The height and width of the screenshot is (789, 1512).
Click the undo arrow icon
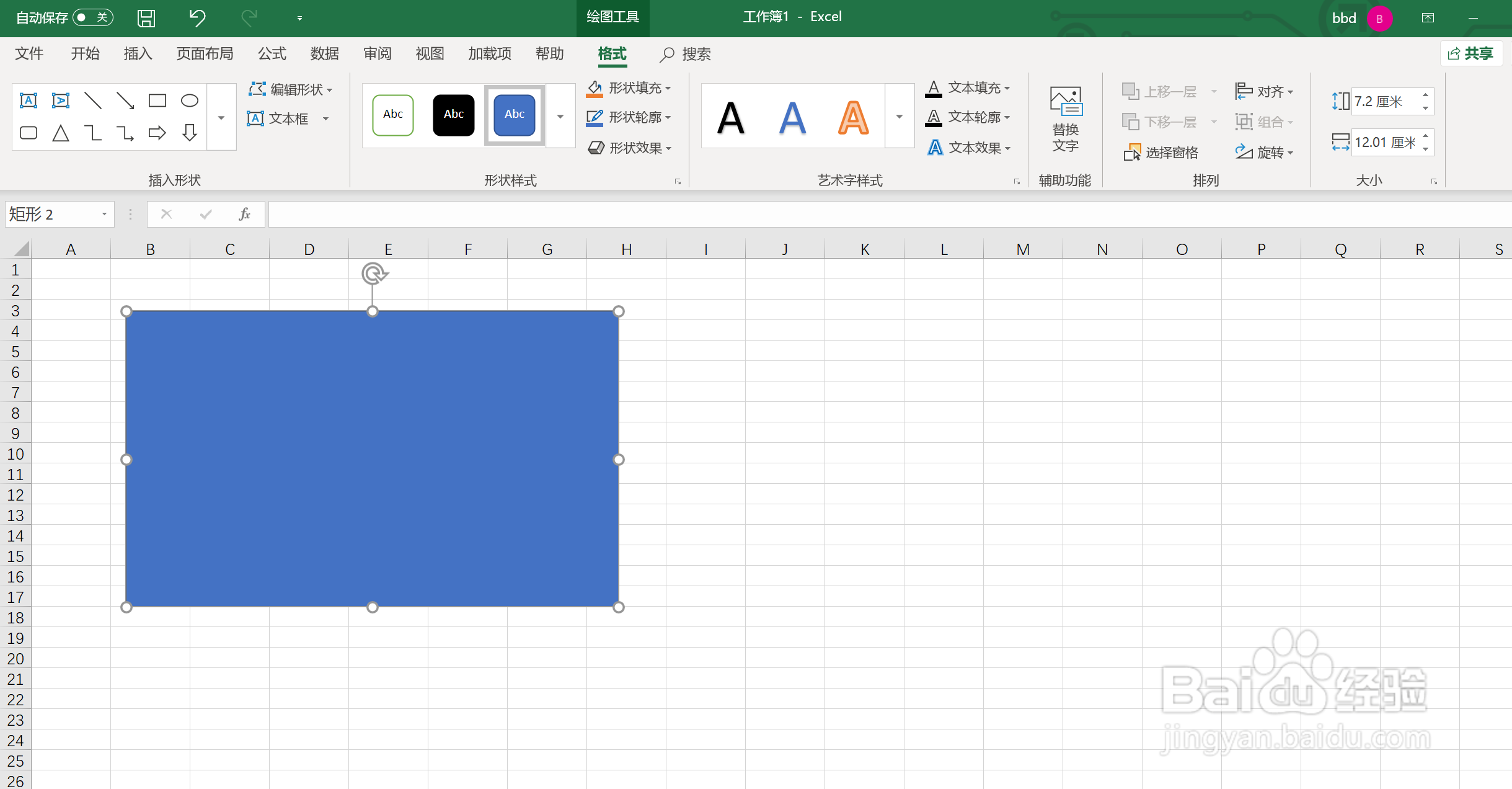[x=197, y=18]
